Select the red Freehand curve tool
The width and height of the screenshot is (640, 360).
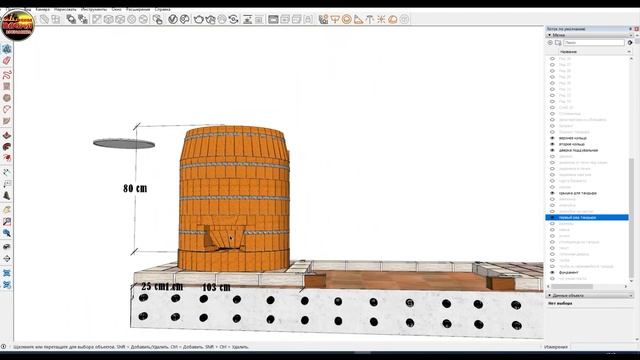pos(7,75)
